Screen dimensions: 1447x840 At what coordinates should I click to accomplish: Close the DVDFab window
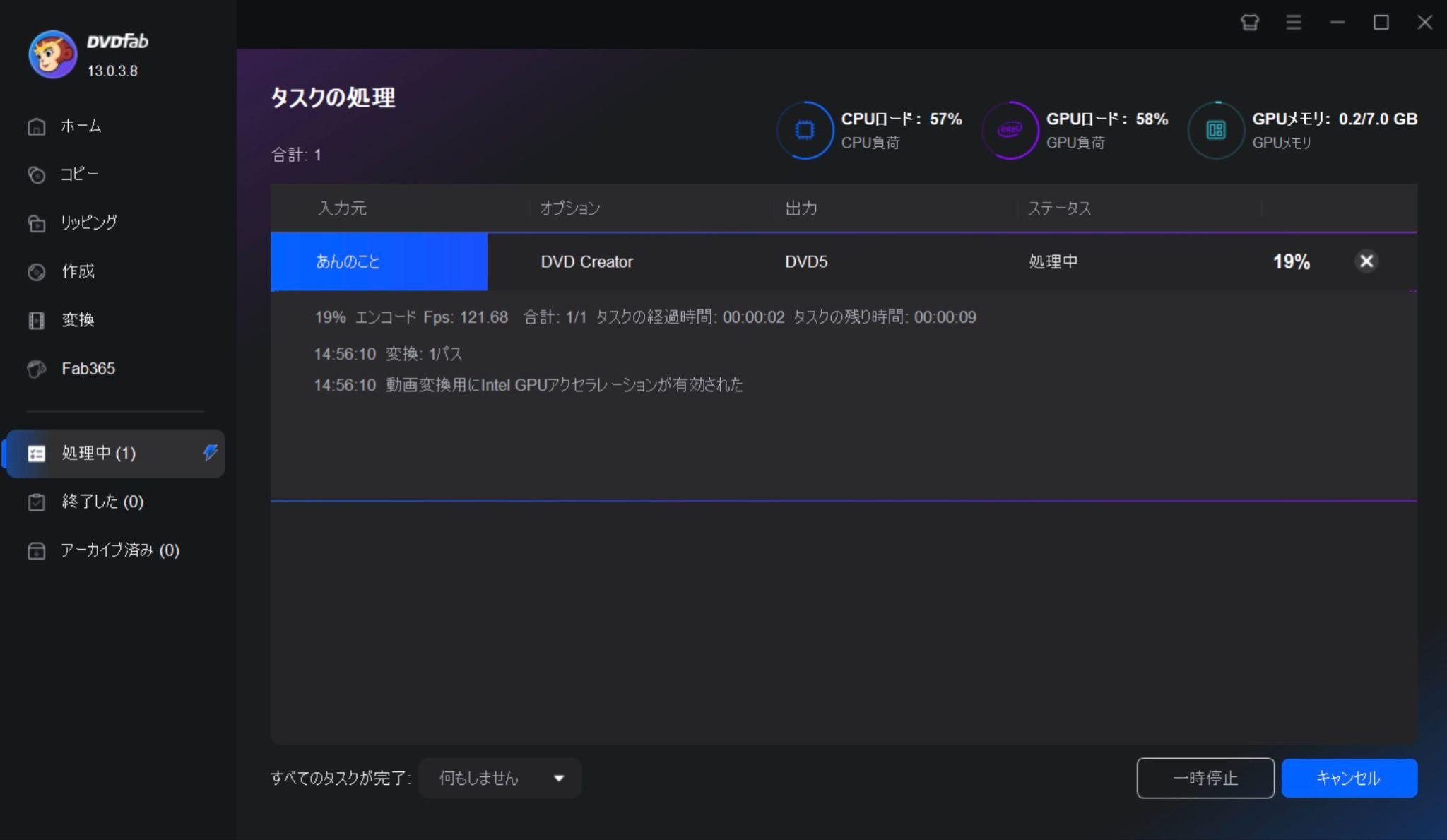point(1425,23)
